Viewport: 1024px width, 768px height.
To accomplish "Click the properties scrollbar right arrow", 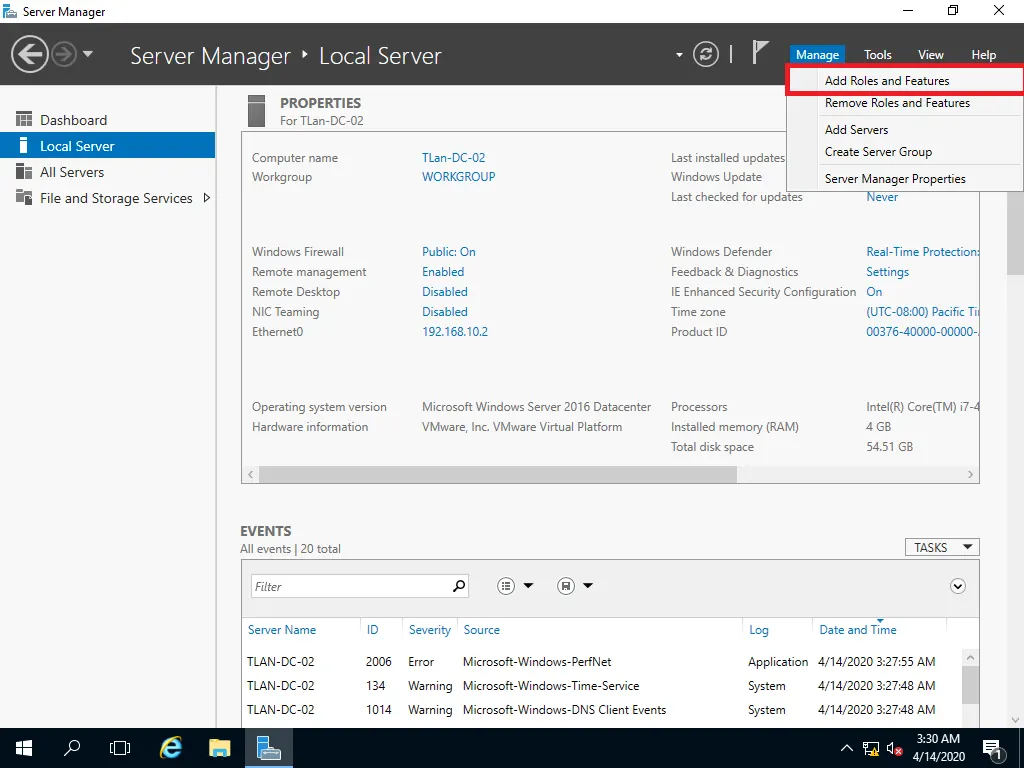I will (x=970, y=475).
